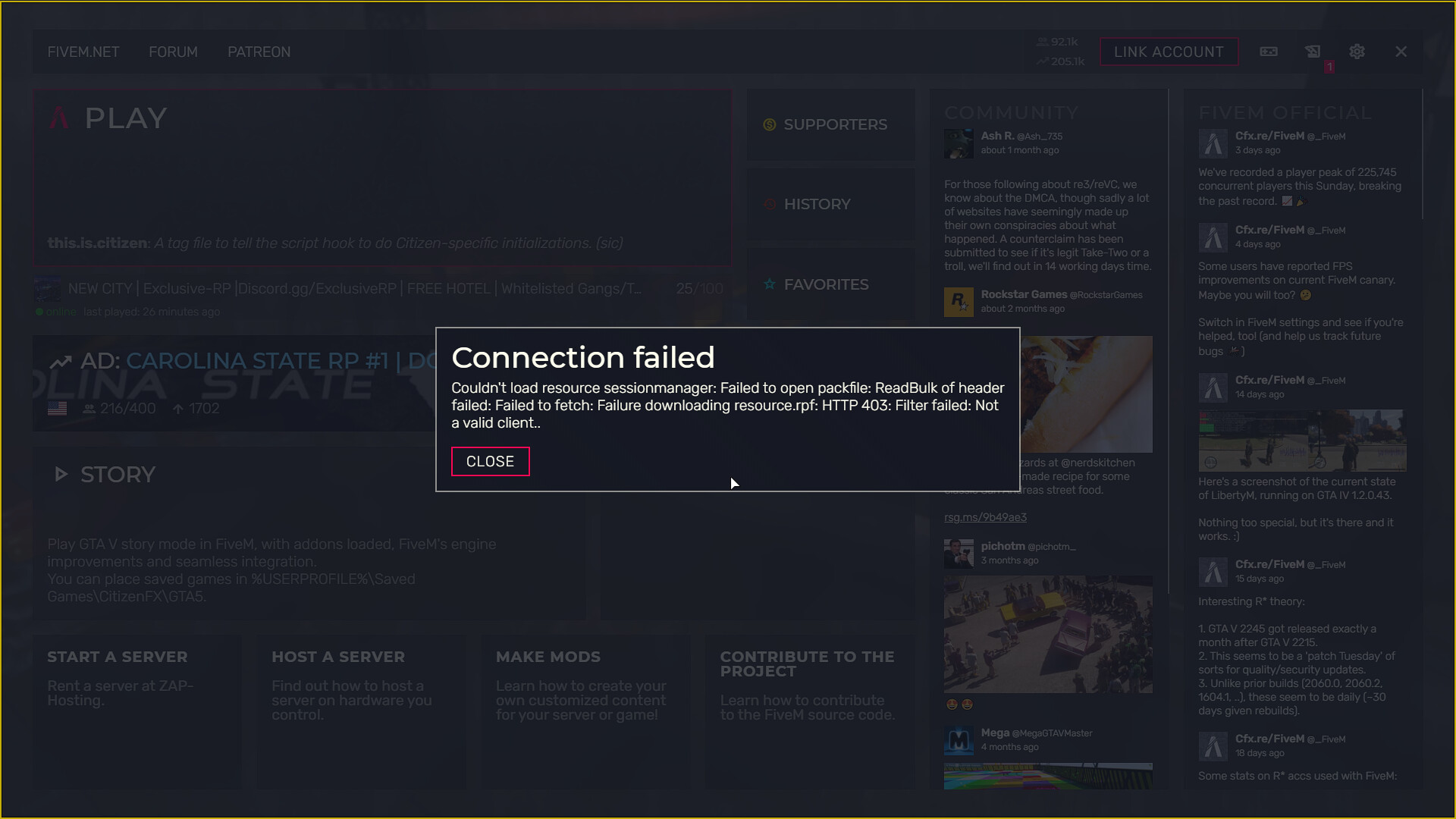Open pichotm's tweet image thumbnail
Viewport: 1456px width, 819px height.
(1048, 634)
